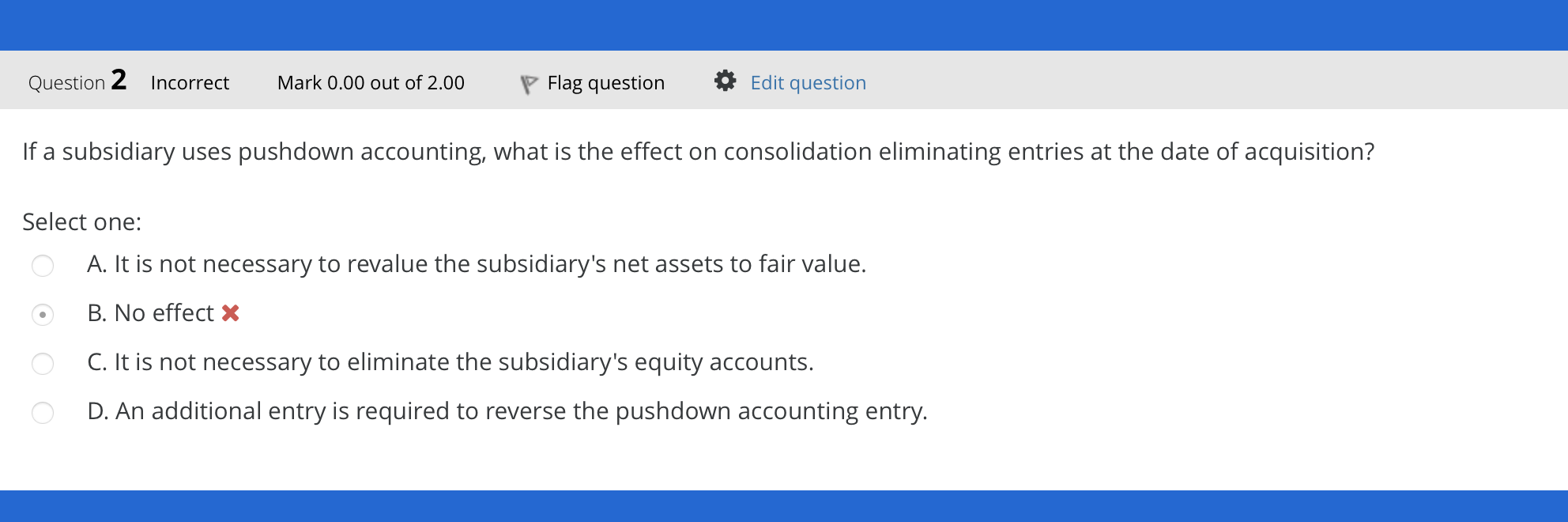
Task: Click the incorrect-answer cross icon
Action: [x=231, y=312]
